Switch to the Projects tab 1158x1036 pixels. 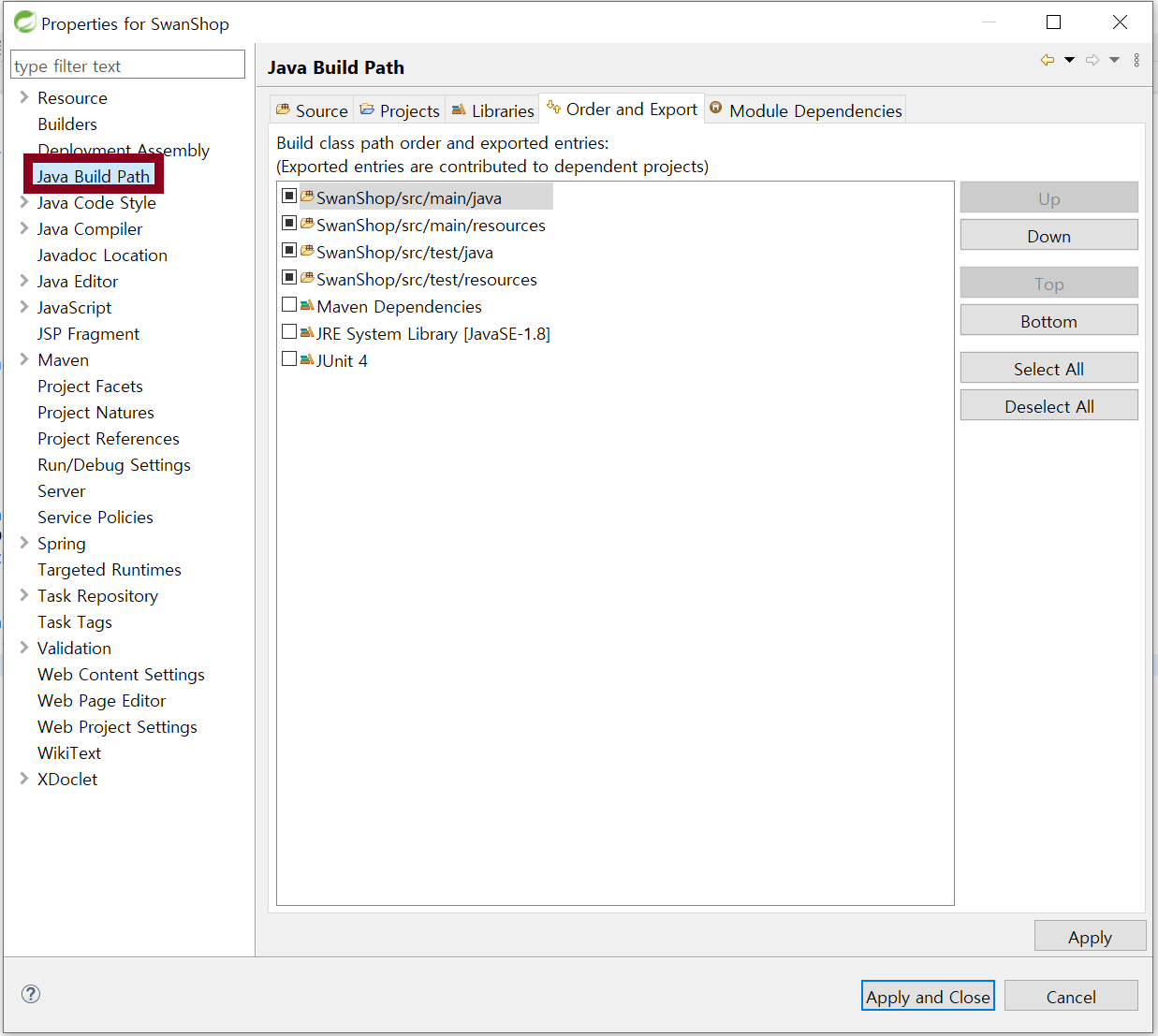pos(400,110)
